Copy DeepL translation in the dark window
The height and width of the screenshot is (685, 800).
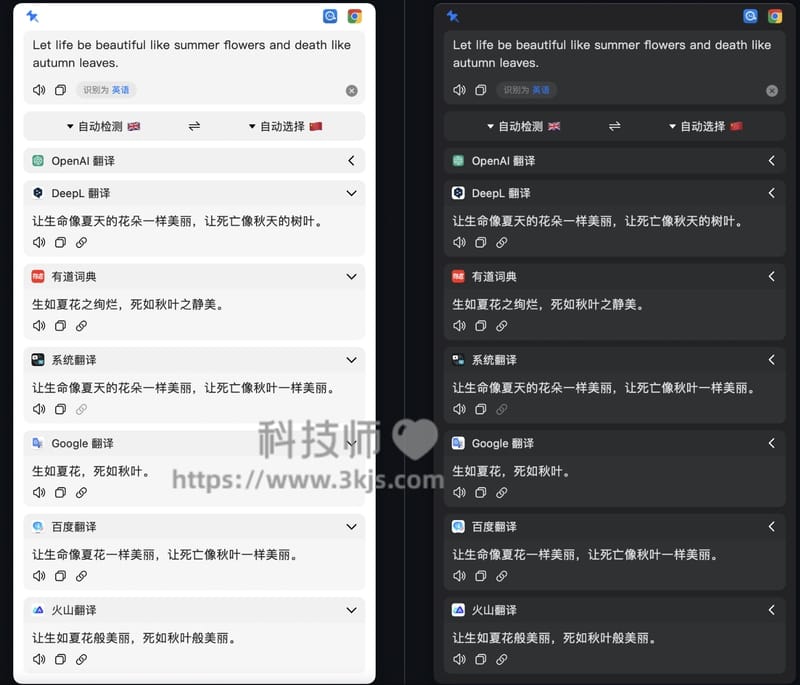[x=481, y=242]
